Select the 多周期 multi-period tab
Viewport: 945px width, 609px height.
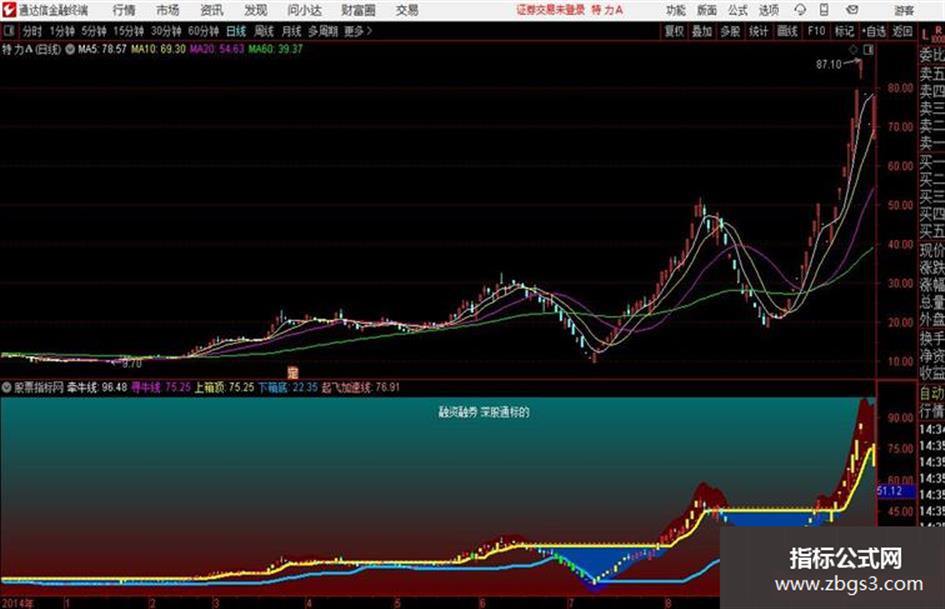(323, 31)
